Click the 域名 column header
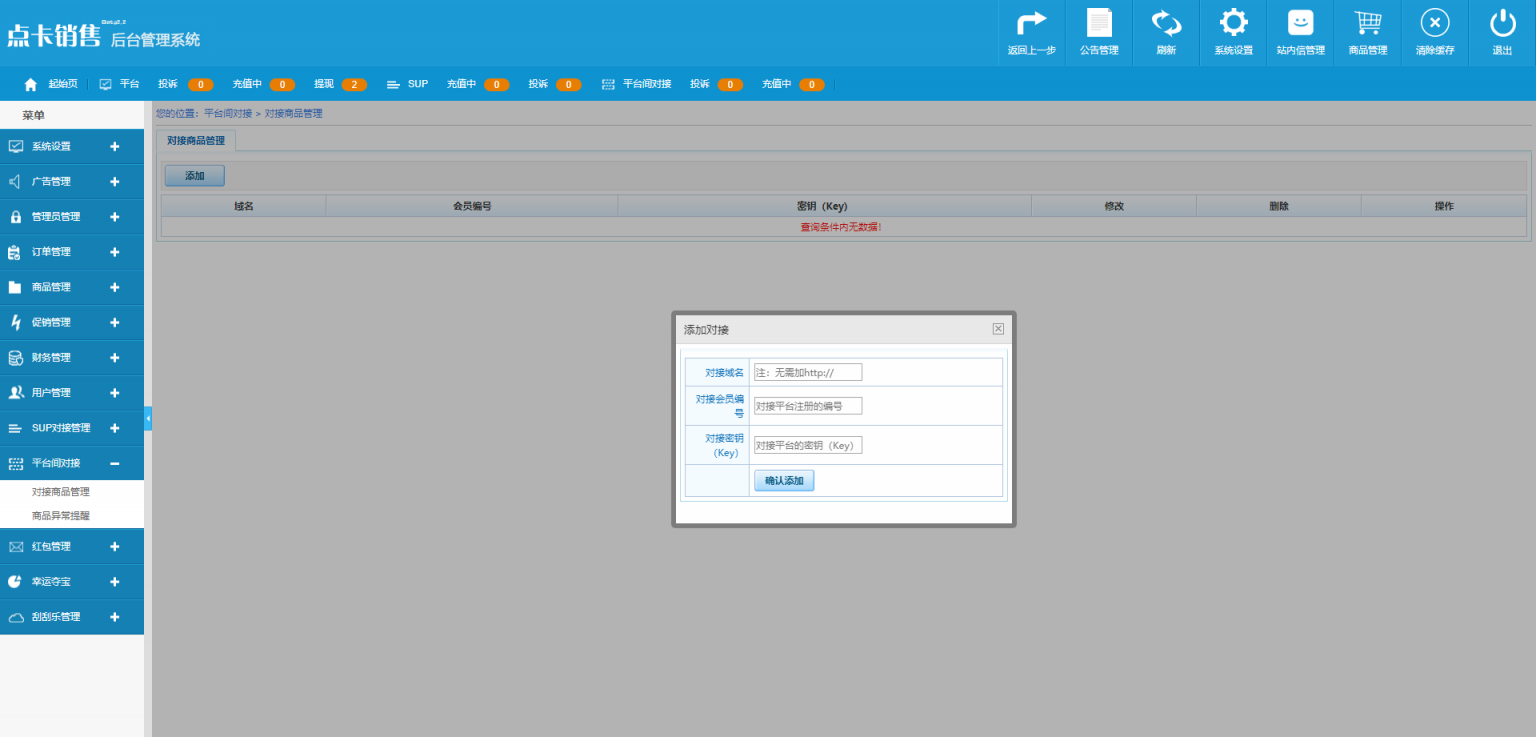 [244, 206]
